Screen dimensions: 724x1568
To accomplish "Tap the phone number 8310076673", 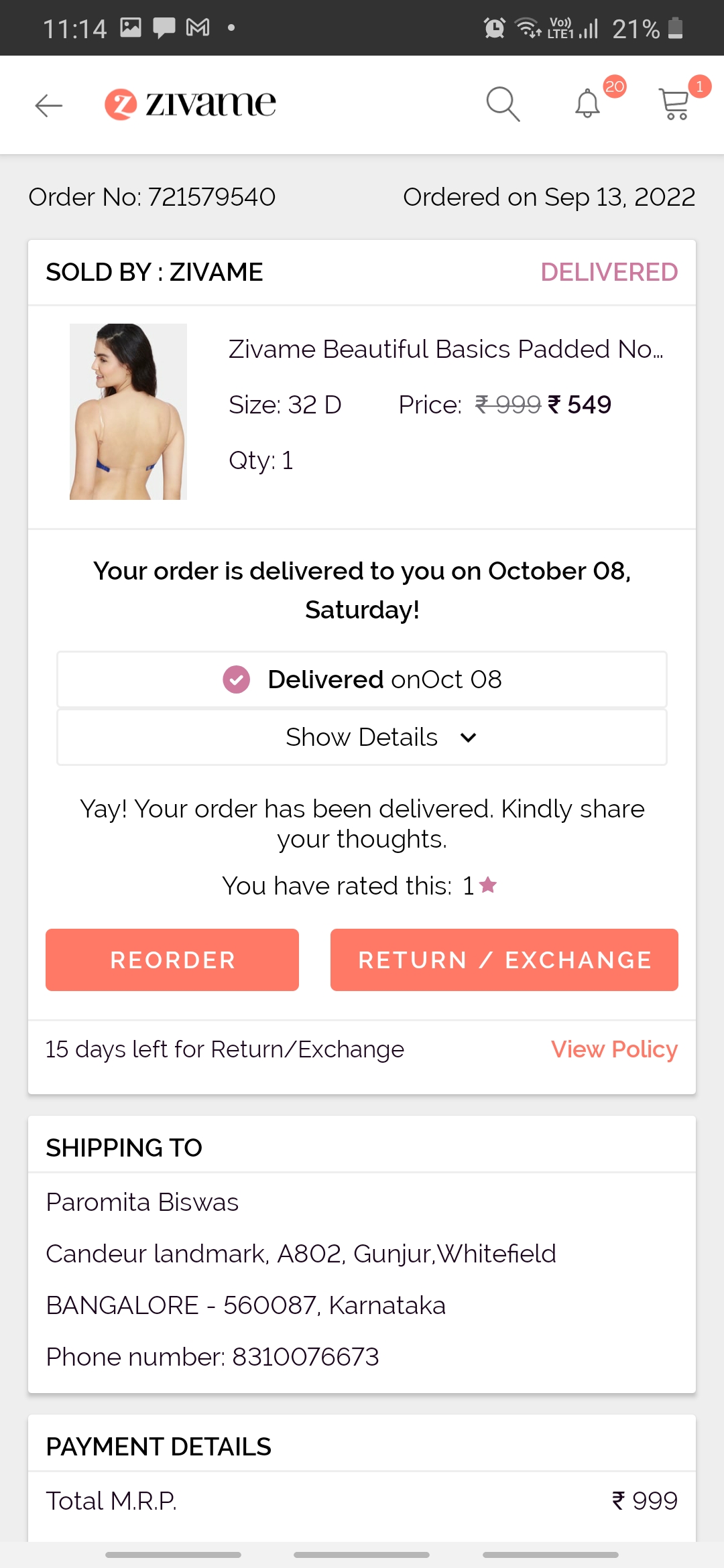I will tap(306, 1357).
